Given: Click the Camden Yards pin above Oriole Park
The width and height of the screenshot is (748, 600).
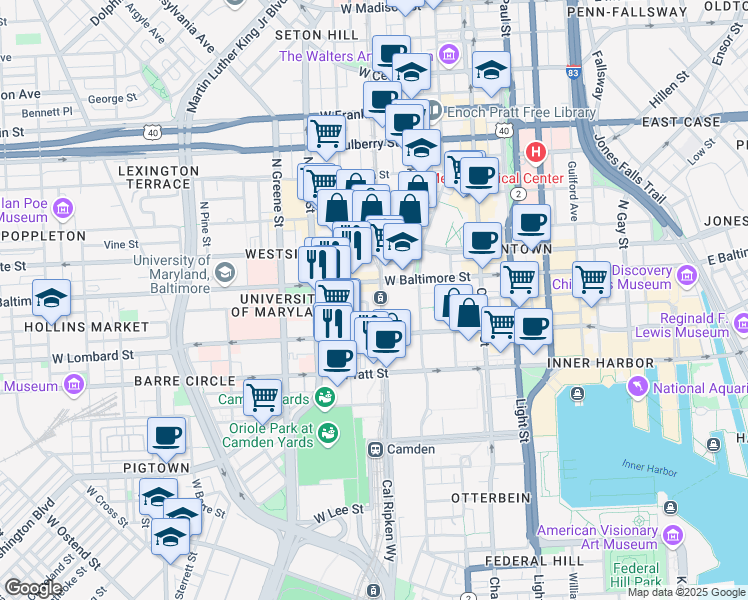Looking at the screenshot, I should [x=325, y=398].
